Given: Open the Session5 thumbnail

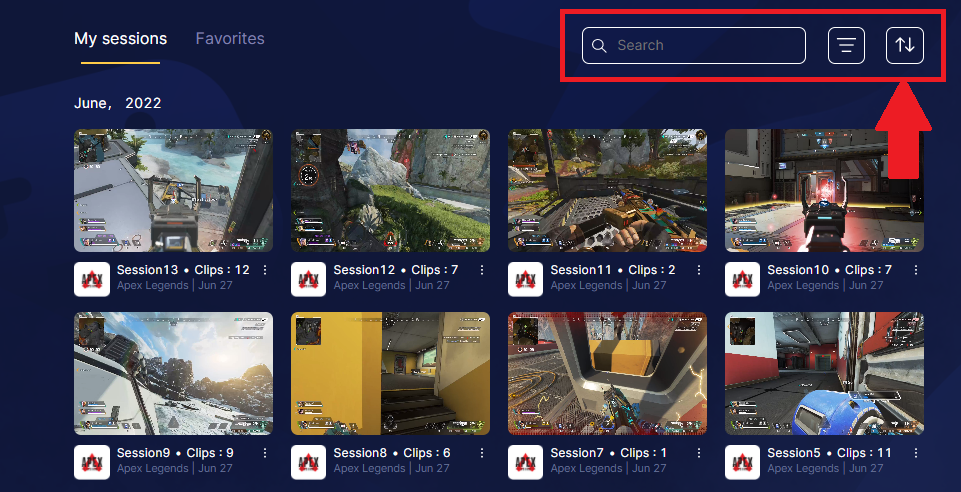Looking at the screenshot, I should click(x=824, y=374).
